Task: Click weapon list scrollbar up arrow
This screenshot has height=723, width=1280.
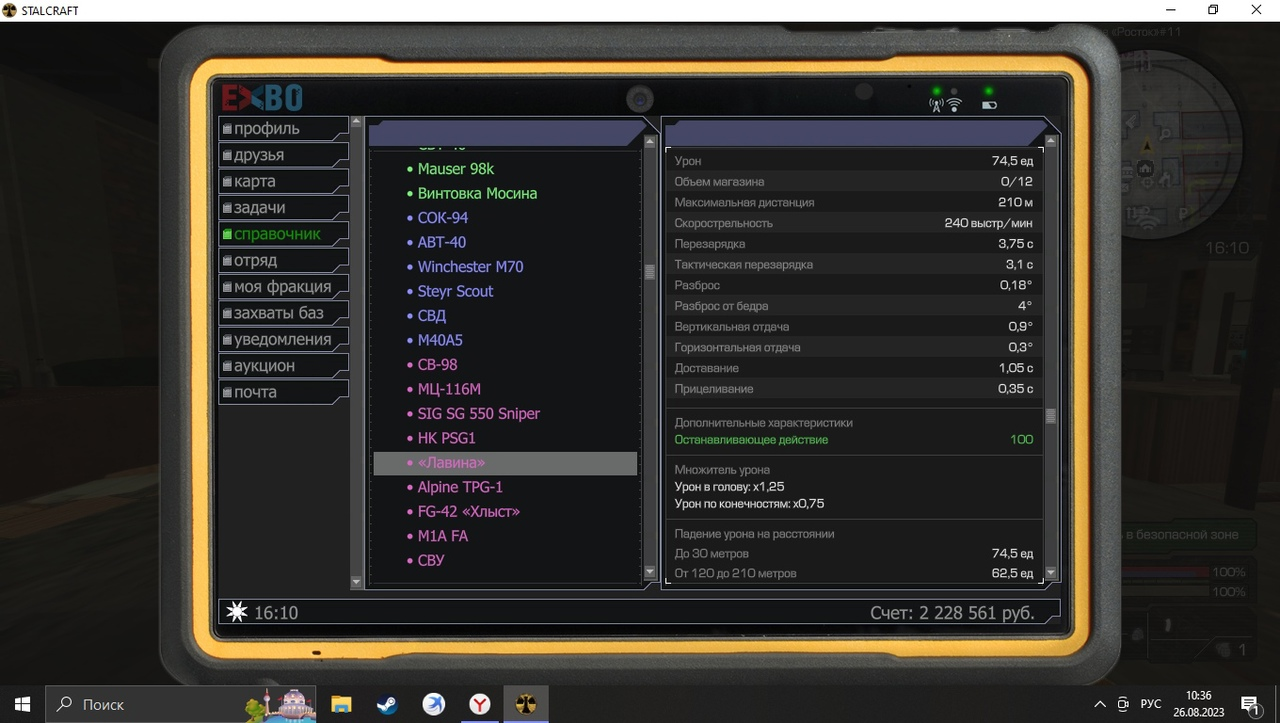Action: pos(650,141)
